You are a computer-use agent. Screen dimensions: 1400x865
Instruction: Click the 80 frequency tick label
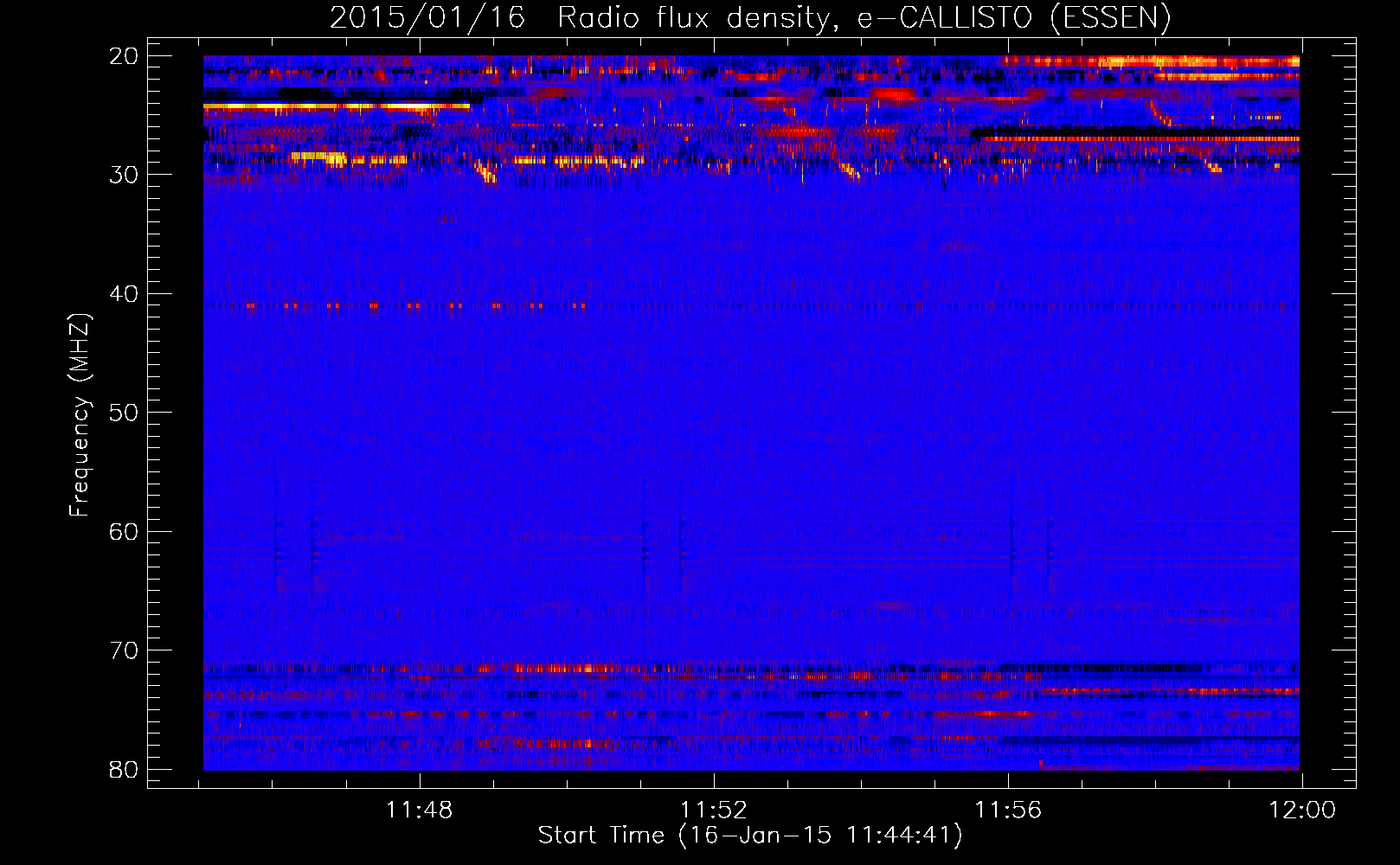[x=124, y=769]
